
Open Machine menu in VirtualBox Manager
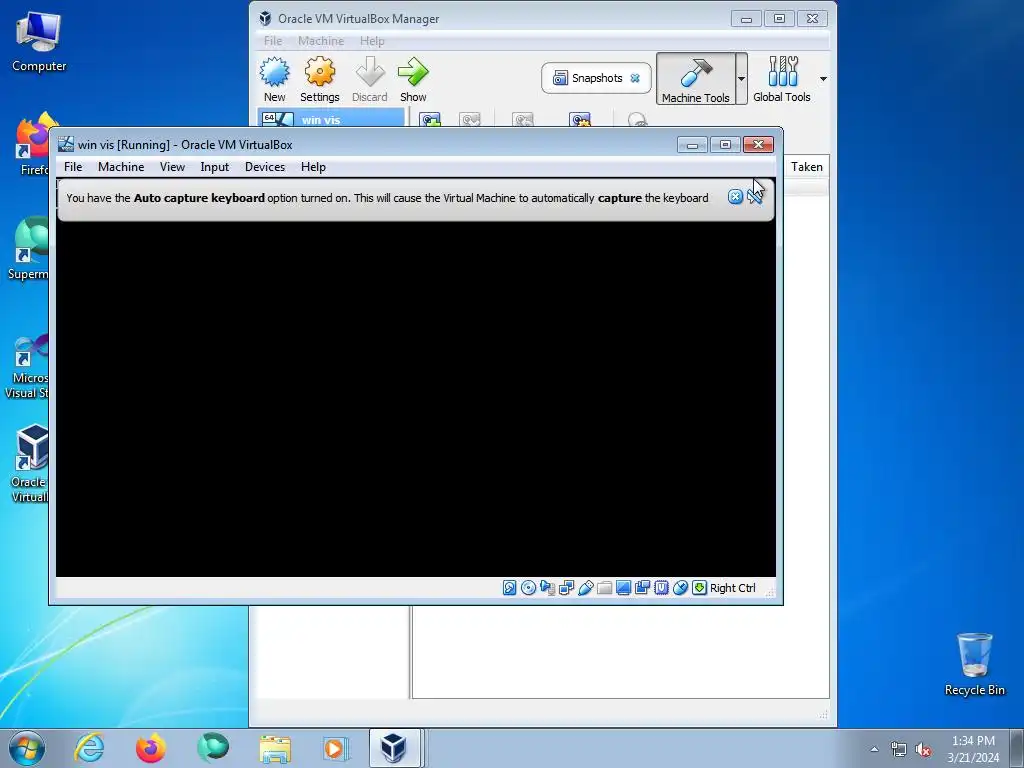[321, 40]
